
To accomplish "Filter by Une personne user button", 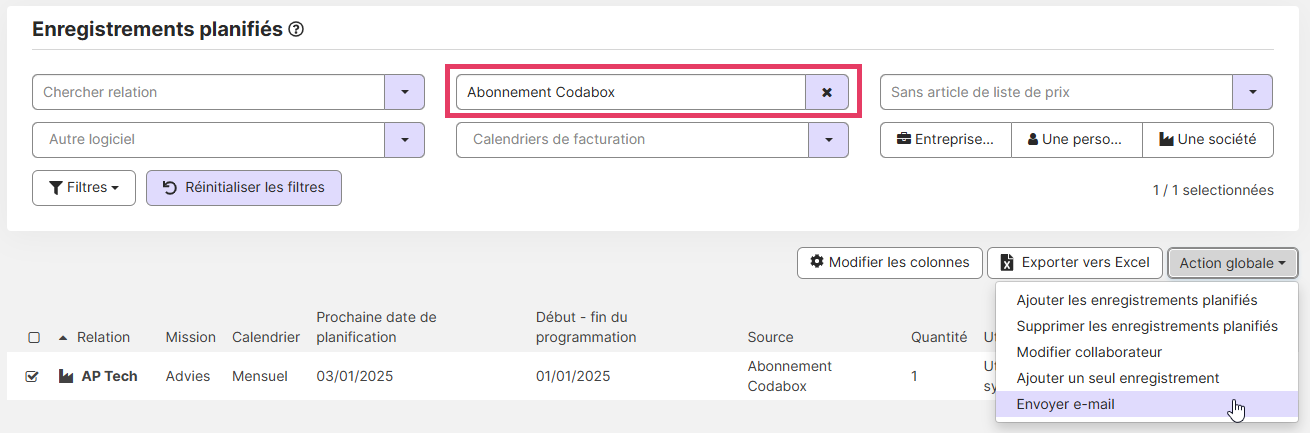I will point(1077,140).
